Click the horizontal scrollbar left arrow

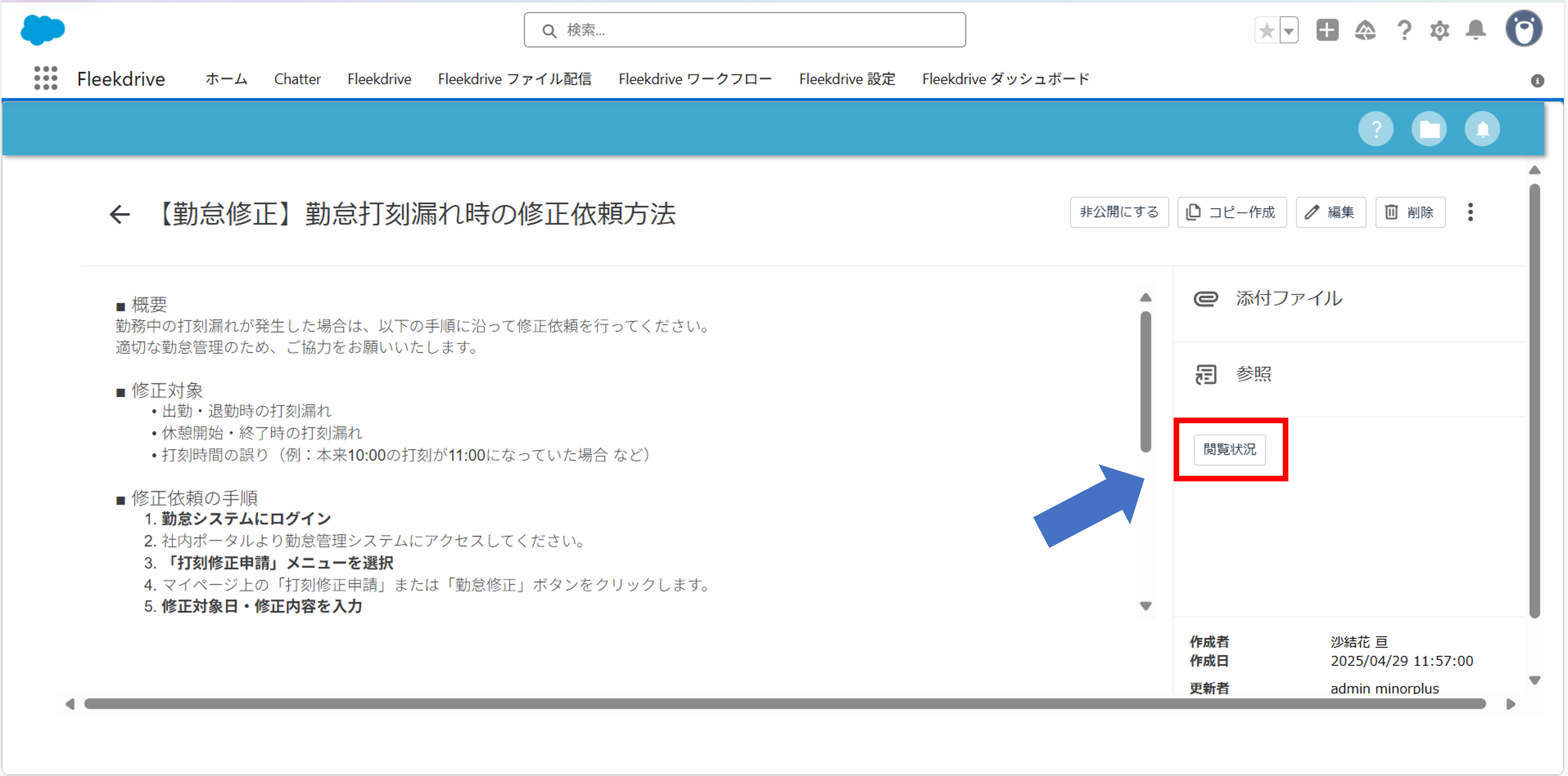pos(70,704)
